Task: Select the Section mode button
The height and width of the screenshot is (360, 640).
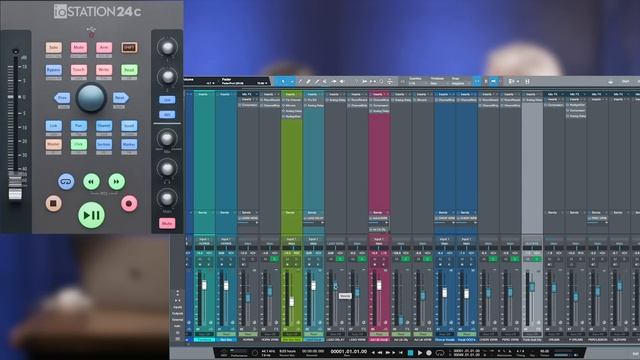Action: (104, 144)
